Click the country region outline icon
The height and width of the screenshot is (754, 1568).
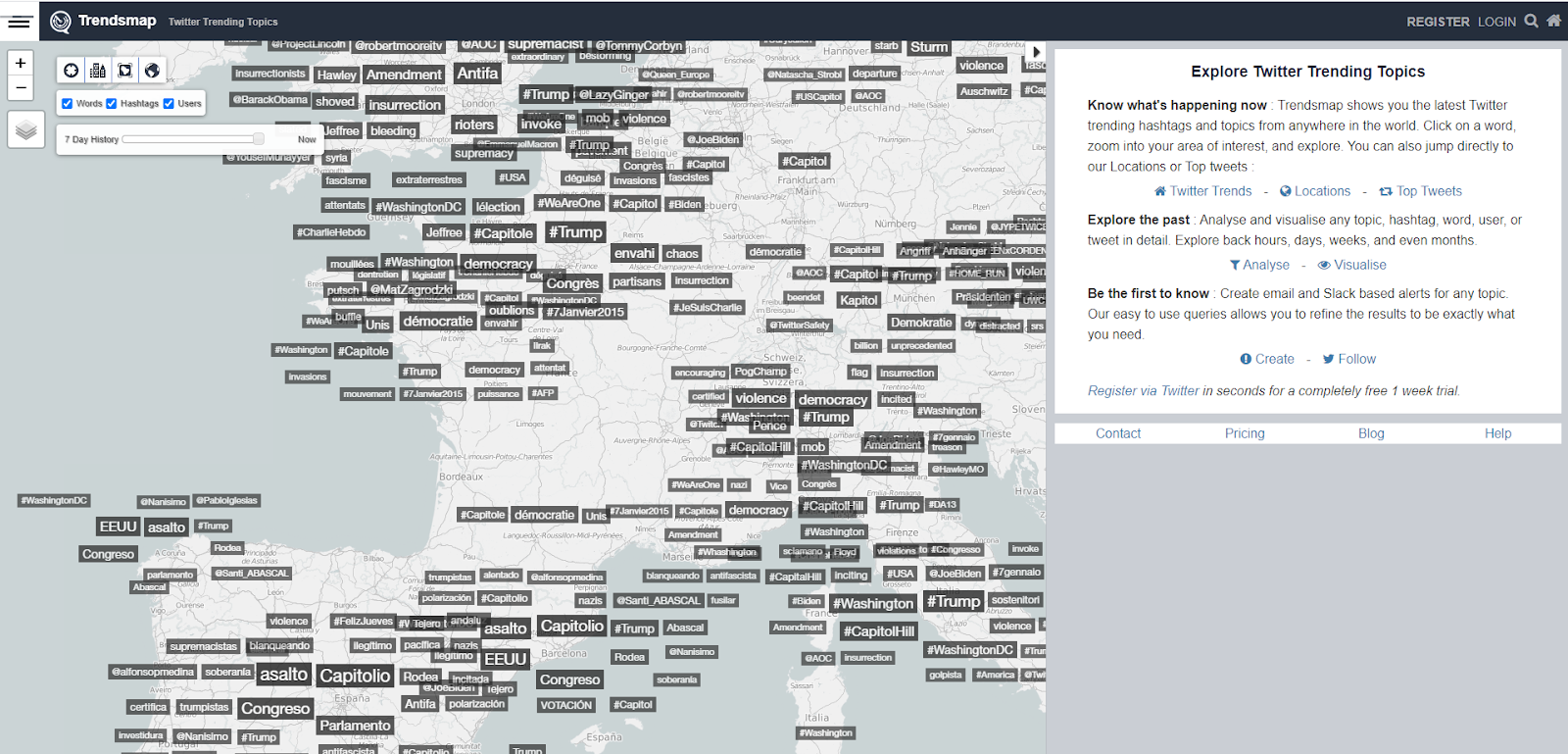pyautogui.click(x=124, y=71)
